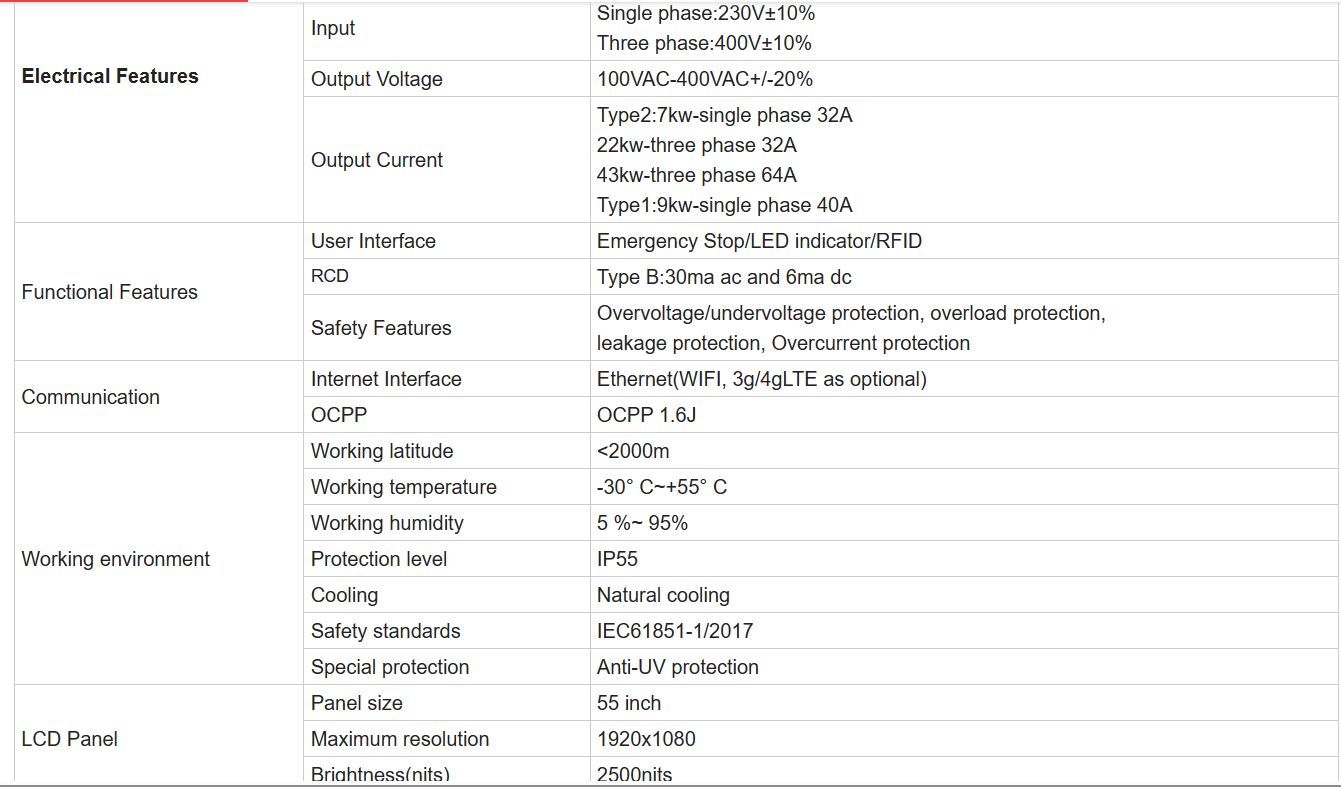
Task: Select the Type2:7kw-single phase 32A line
Action: (725, 115)
